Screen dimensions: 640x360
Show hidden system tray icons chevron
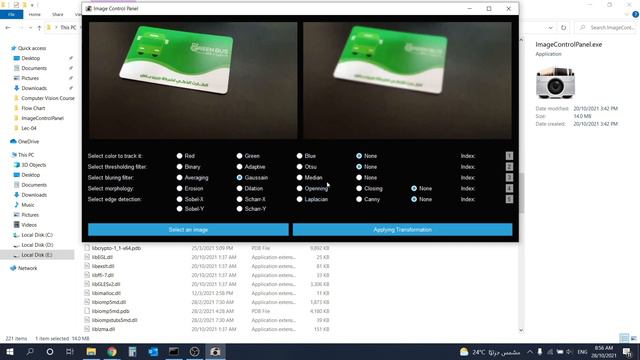tap(530, 352)
